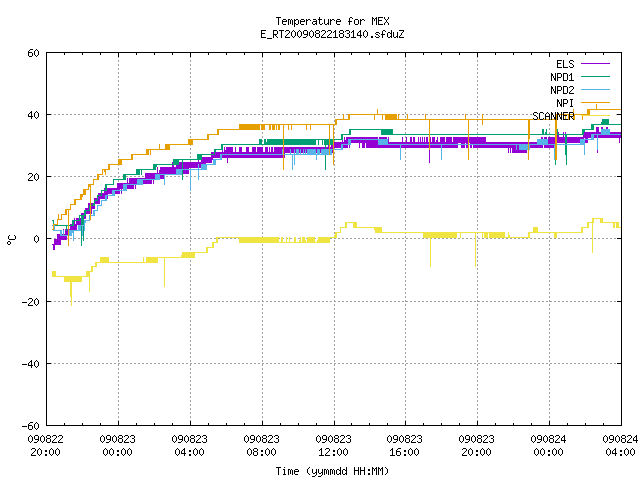Click the x-axis label 090824 04:00
The height and width of the screenshot is (480, 640).
pyautogui.click(x=620, y=446)
